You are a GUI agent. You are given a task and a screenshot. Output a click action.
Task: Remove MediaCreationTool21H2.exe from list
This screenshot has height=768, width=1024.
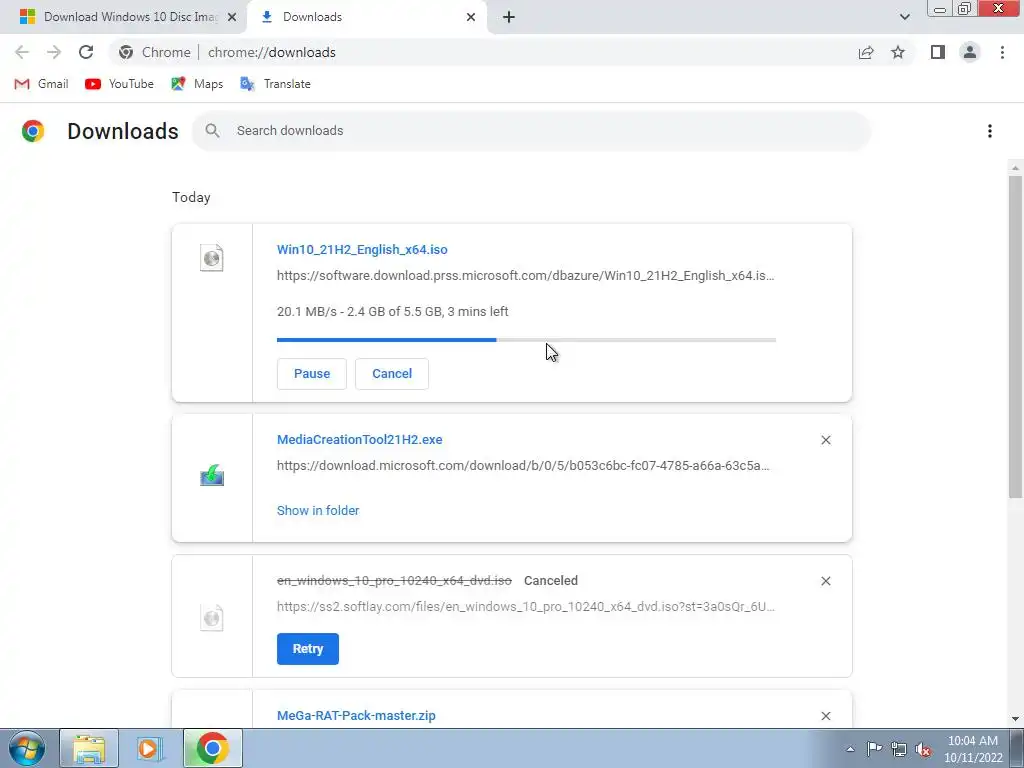pyautogui.click(x=825, y=440)
